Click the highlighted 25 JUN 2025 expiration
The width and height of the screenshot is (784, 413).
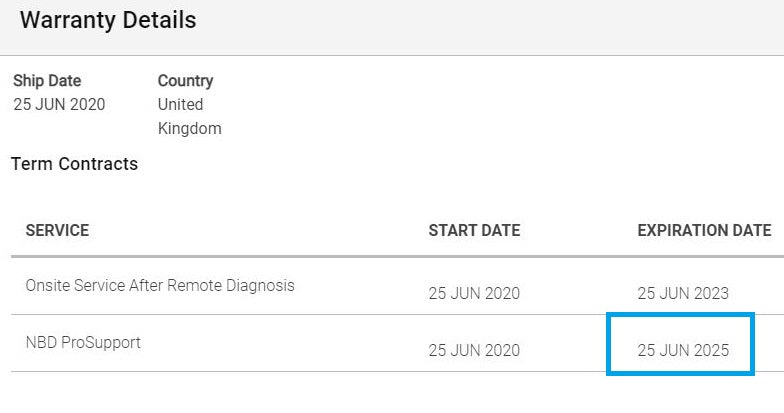pyautogui.click(x=683, y=350)
